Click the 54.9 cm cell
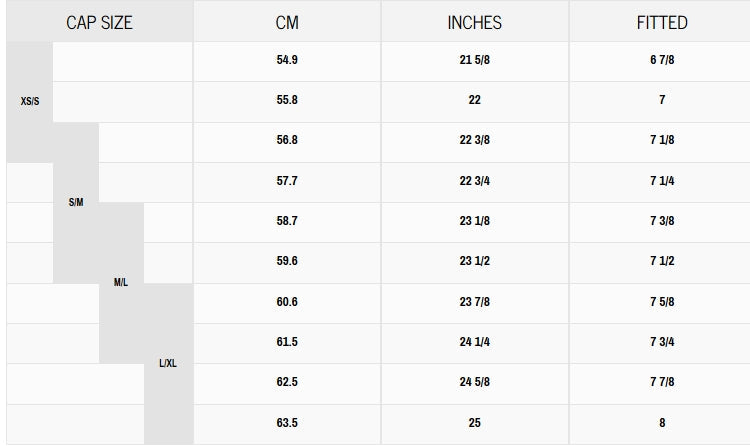This screenshot has height=446, width=750. click(287, 60)
